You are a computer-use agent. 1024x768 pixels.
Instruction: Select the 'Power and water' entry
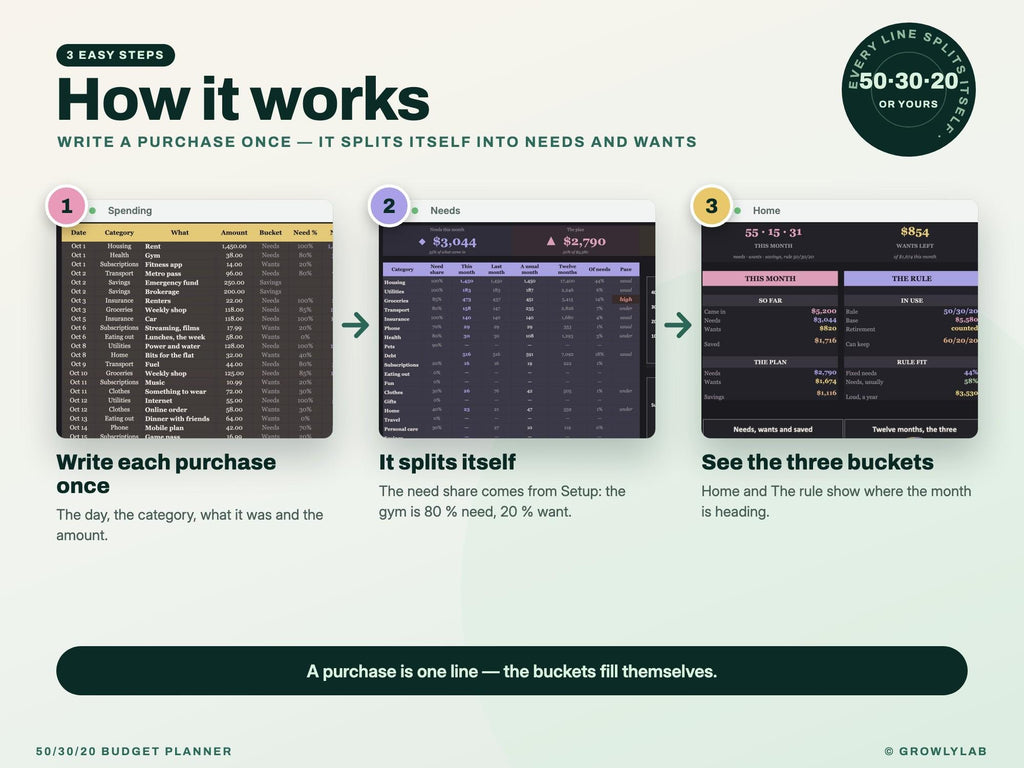[x=172, y=346]
